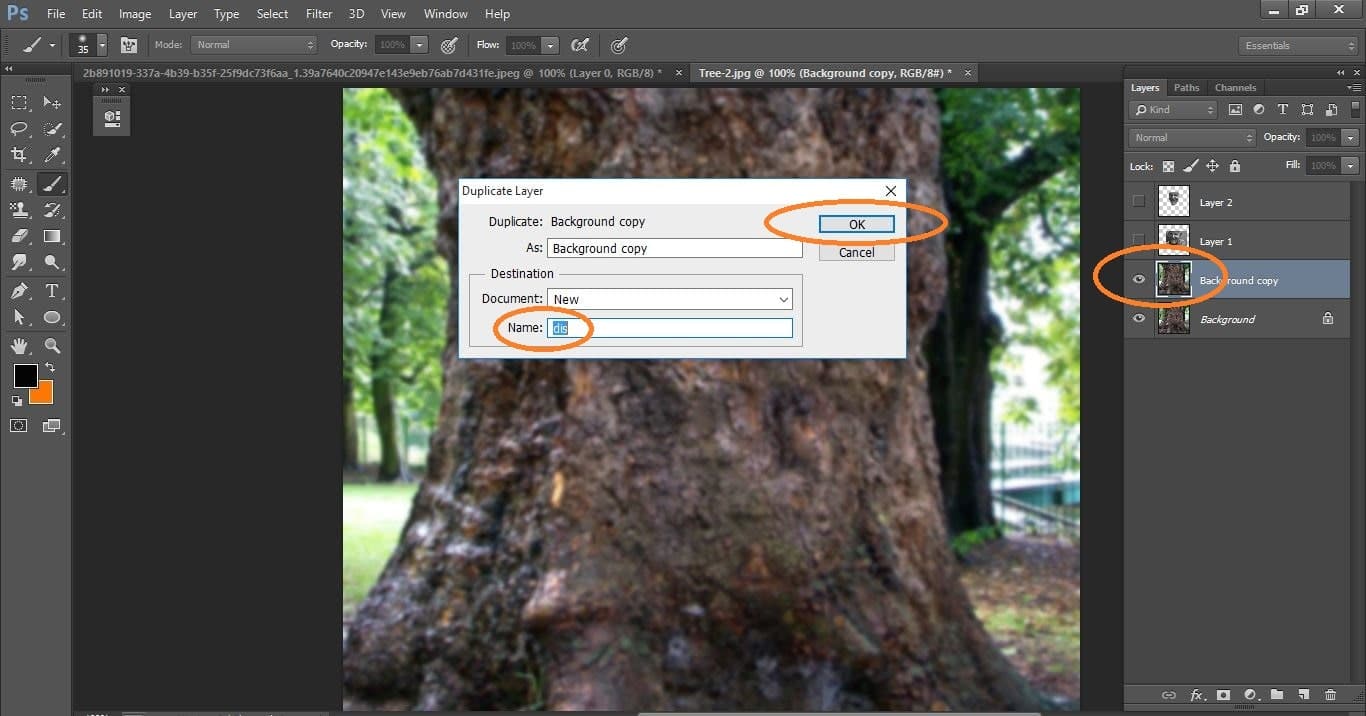Activate the Healing Brush tool
Image resolution: width=1366 pixels, height=716 pixels.
(18, 183)
